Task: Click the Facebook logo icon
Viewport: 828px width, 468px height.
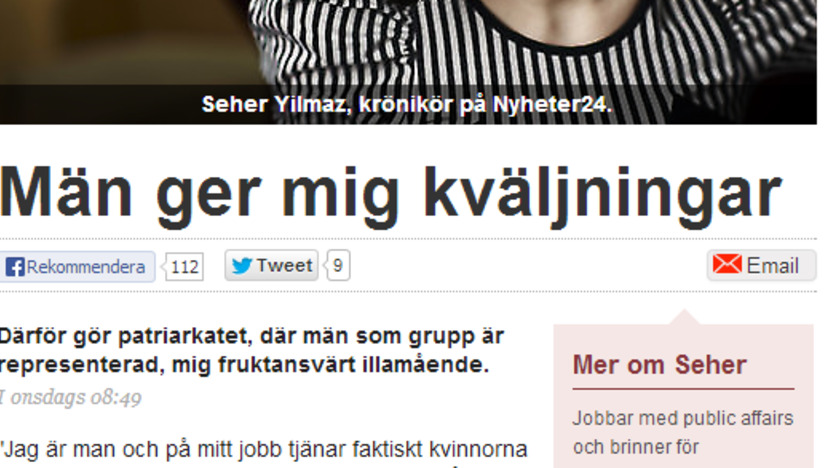Action: click(15, 267)
